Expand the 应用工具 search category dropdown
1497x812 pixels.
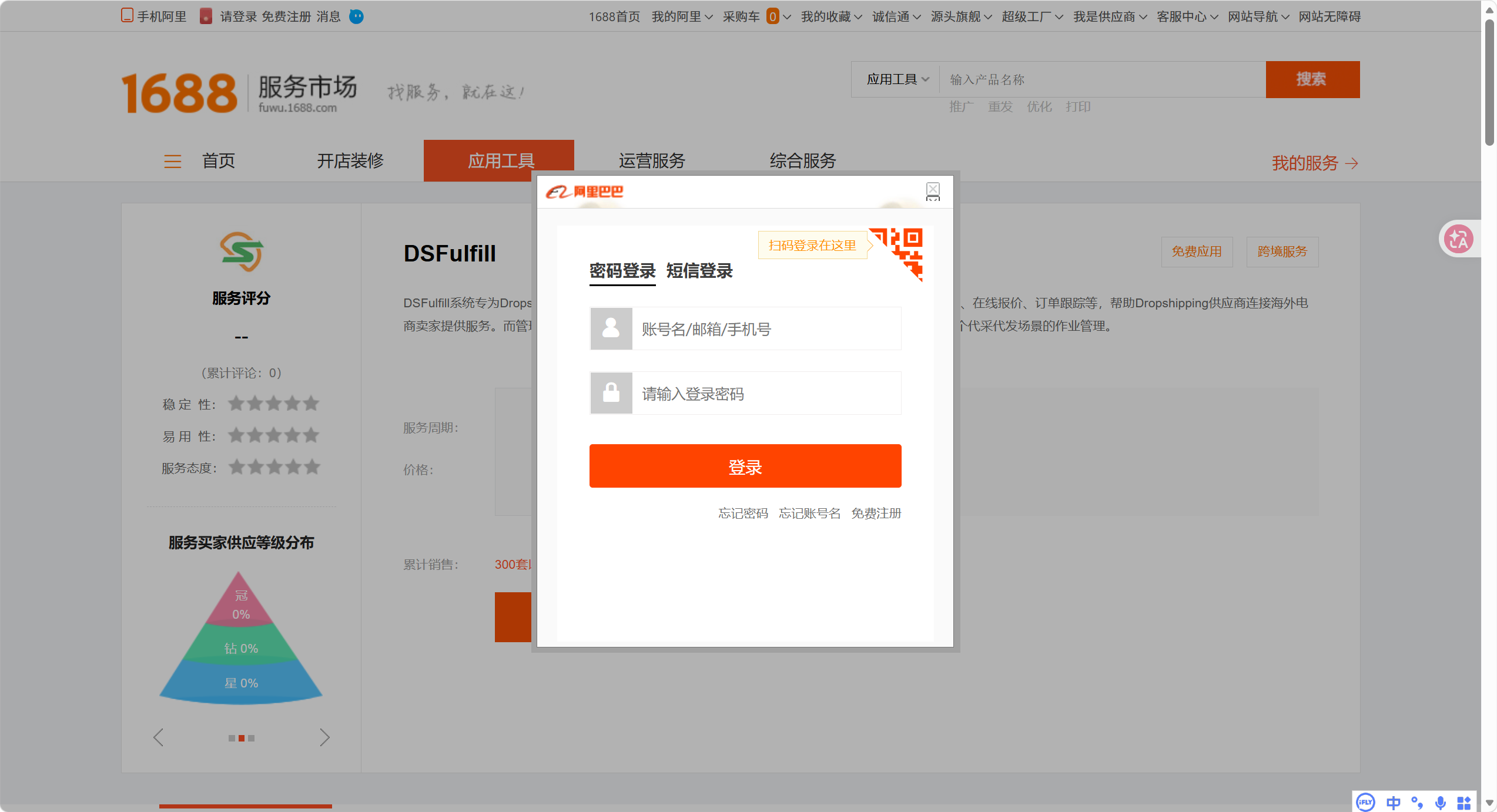pyautogui.click(x=897, y=79)
